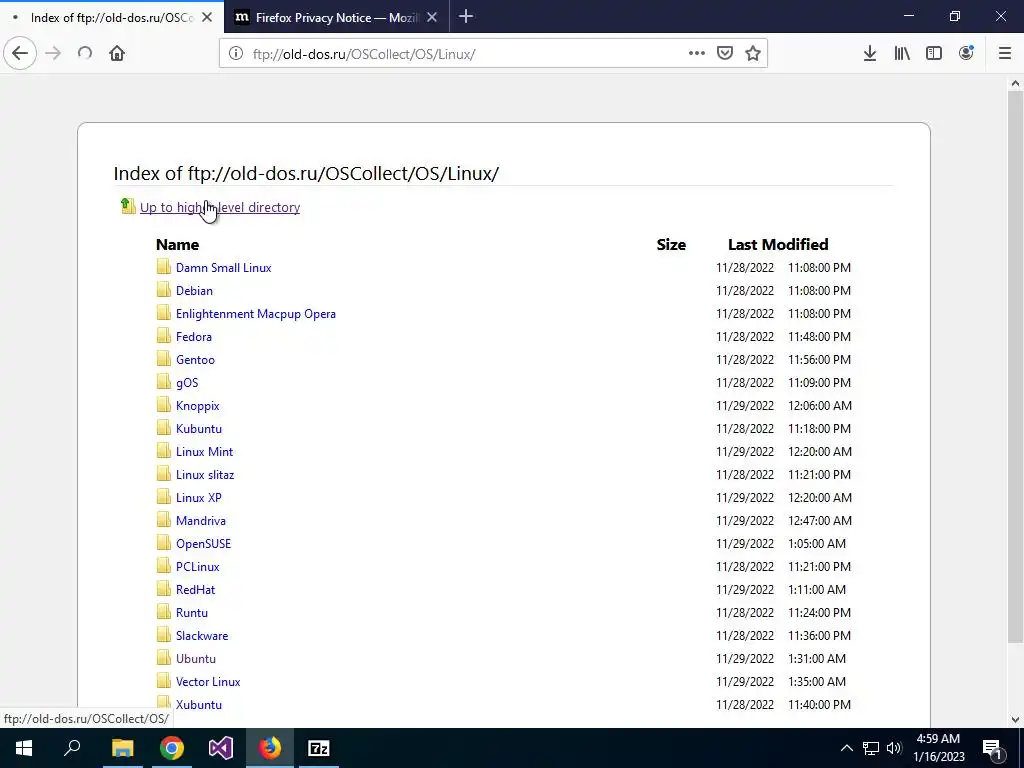Screen dimensions: 1024x768
Task: Open the Linux slitaz directory
Action: pyautogui.click(x=204, y=474)
